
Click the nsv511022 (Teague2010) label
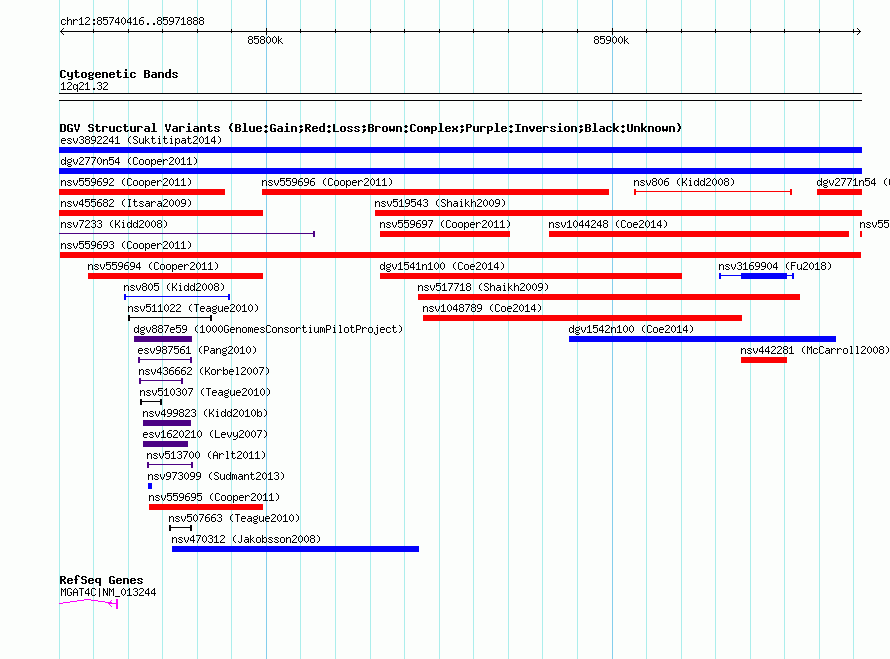coord(193,308)
